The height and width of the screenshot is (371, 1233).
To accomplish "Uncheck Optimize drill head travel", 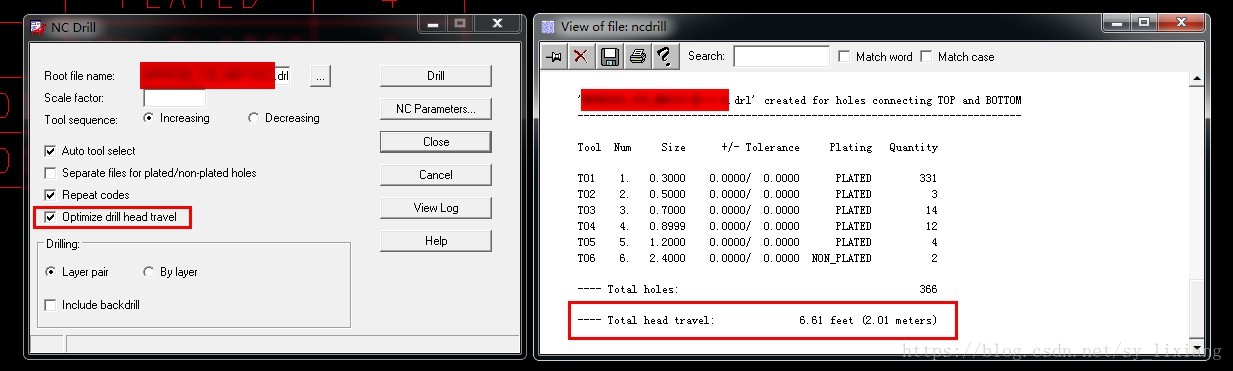I will (51, 217).
